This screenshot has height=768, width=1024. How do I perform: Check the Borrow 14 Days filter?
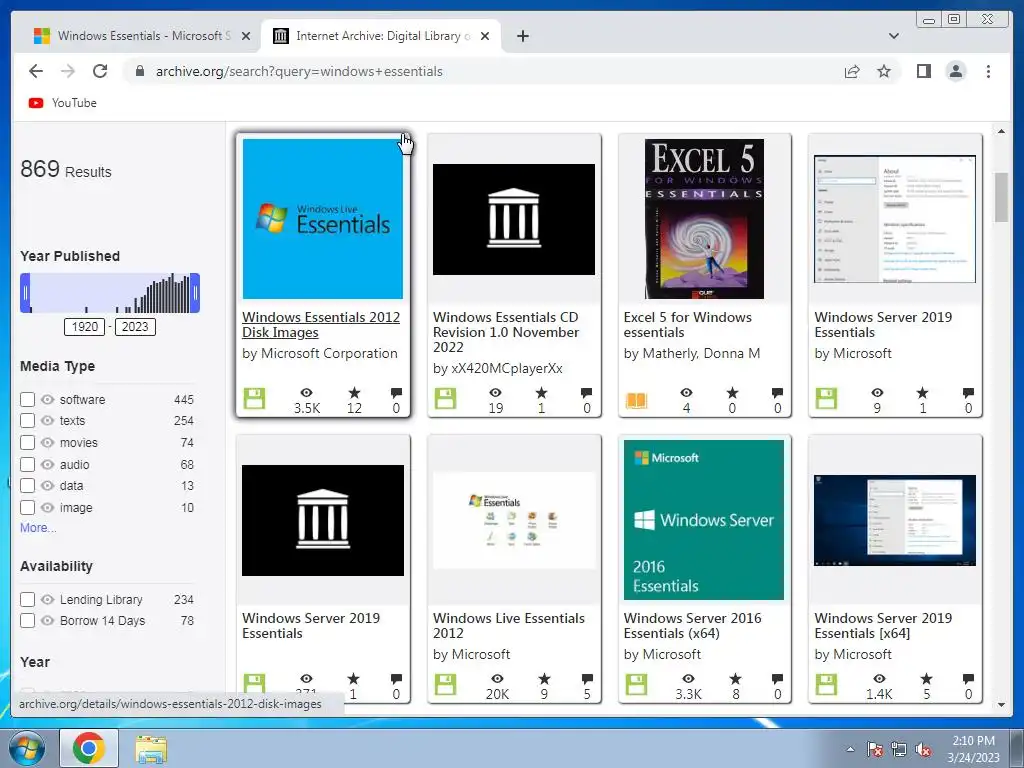click(x=27, y=620)
